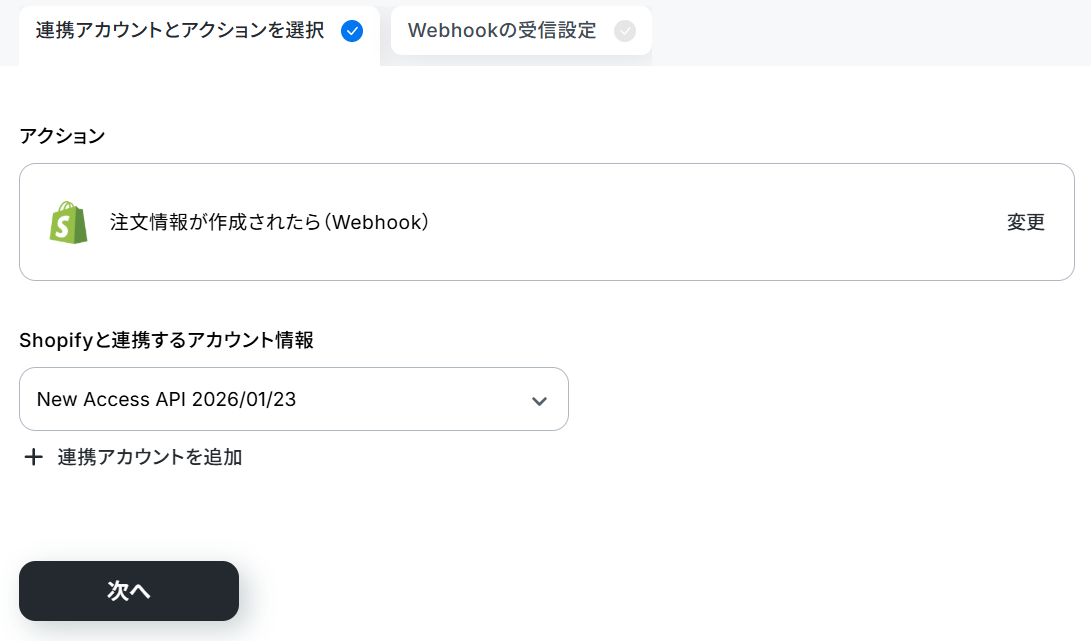Click the 変更 link in the action card
Viewport: 1091px width, 641px height.
point(1026,222)
